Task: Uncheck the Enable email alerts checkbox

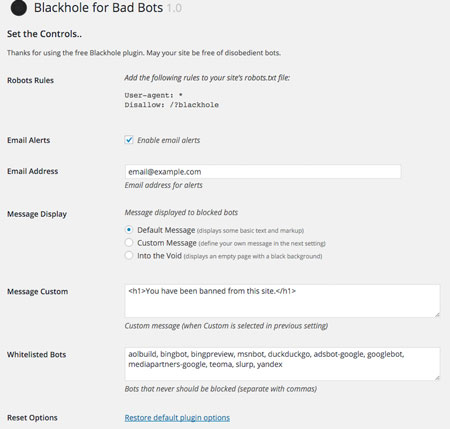Action: click(x=129, y=140)
